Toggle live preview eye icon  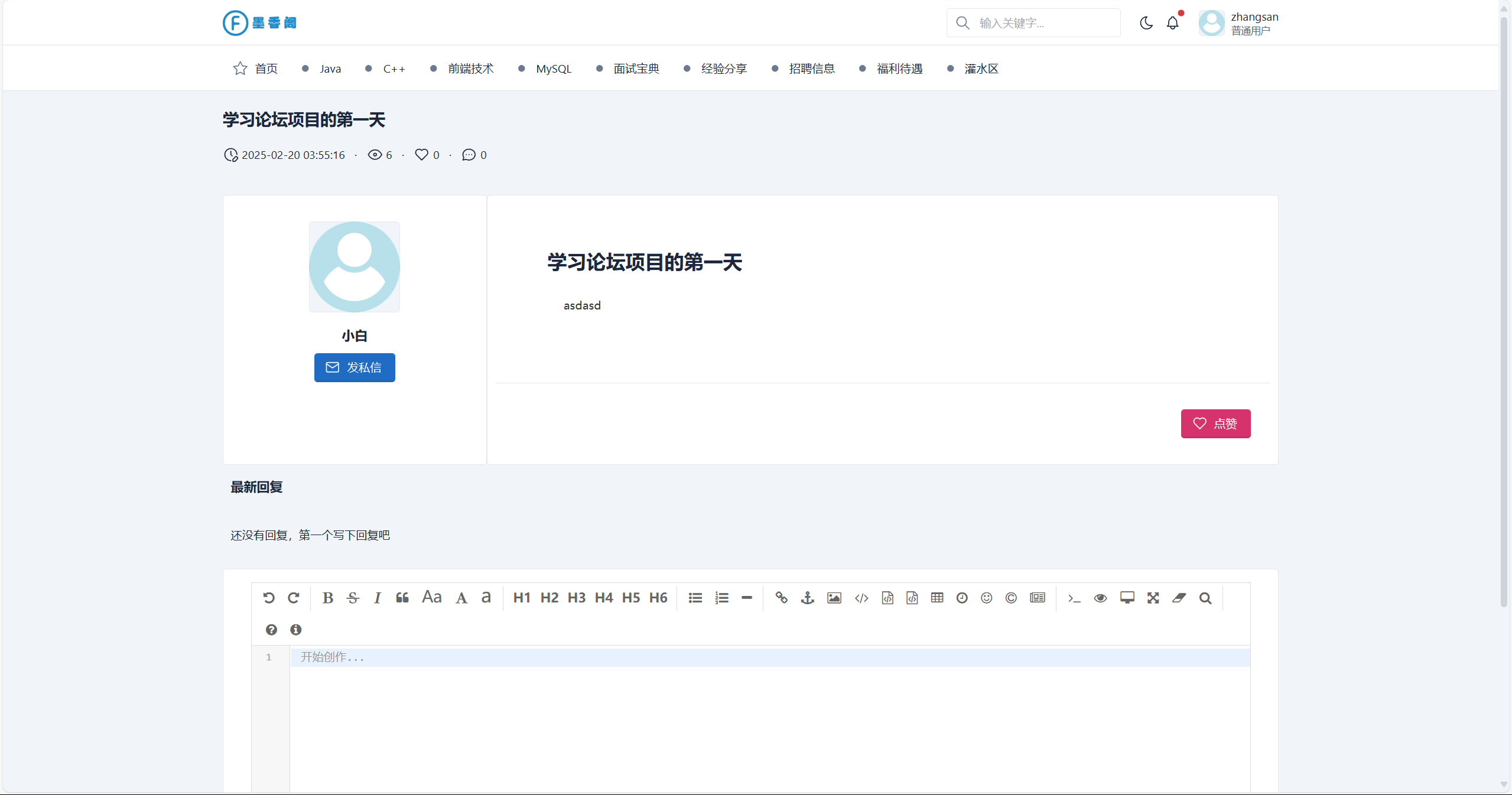click(x=1100, y=598)
